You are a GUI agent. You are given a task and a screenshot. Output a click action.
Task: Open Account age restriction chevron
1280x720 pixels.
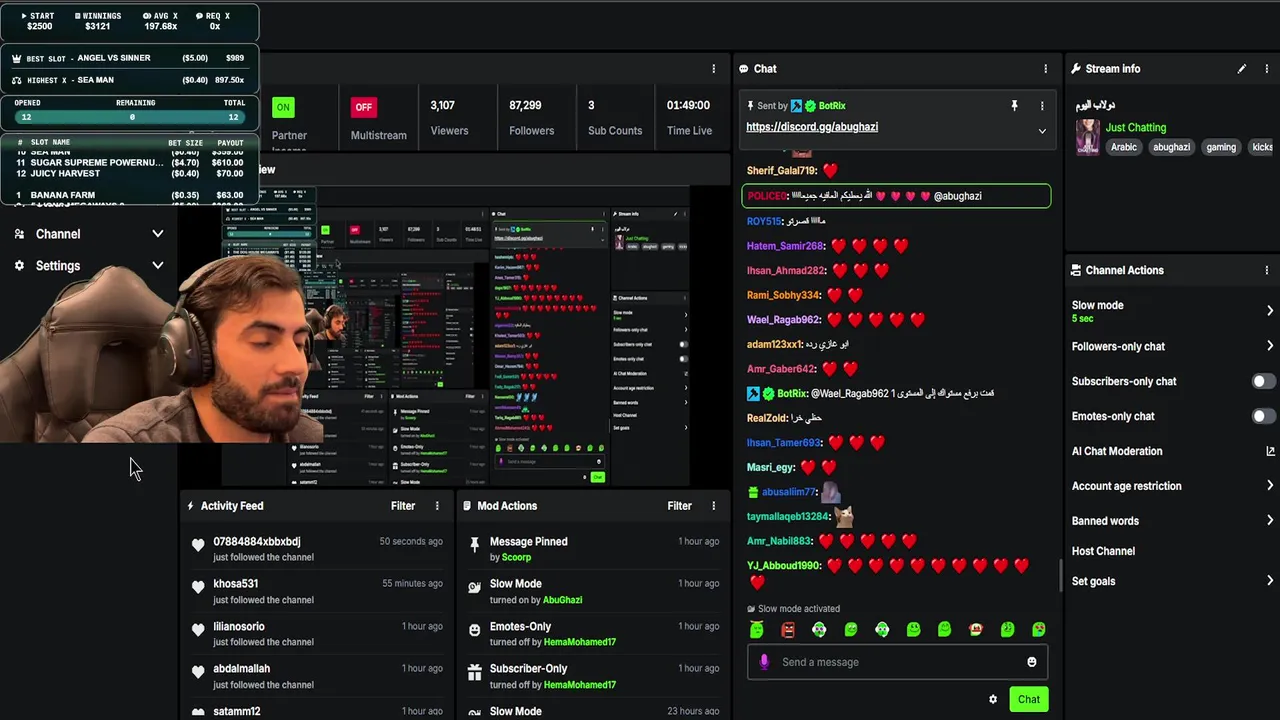tap(1270, 486)
